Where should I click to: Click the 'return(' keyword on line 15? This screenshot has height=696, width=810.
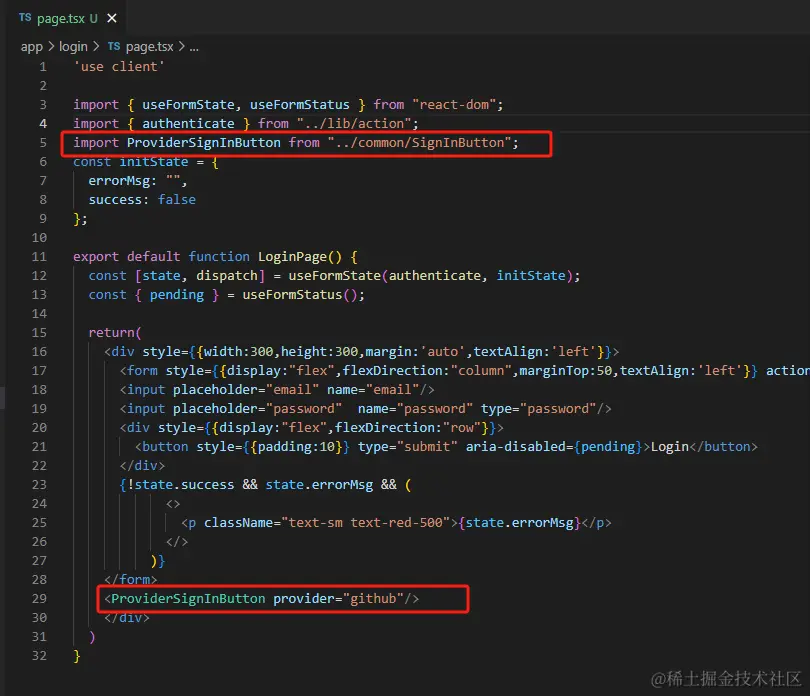(115, 333)
